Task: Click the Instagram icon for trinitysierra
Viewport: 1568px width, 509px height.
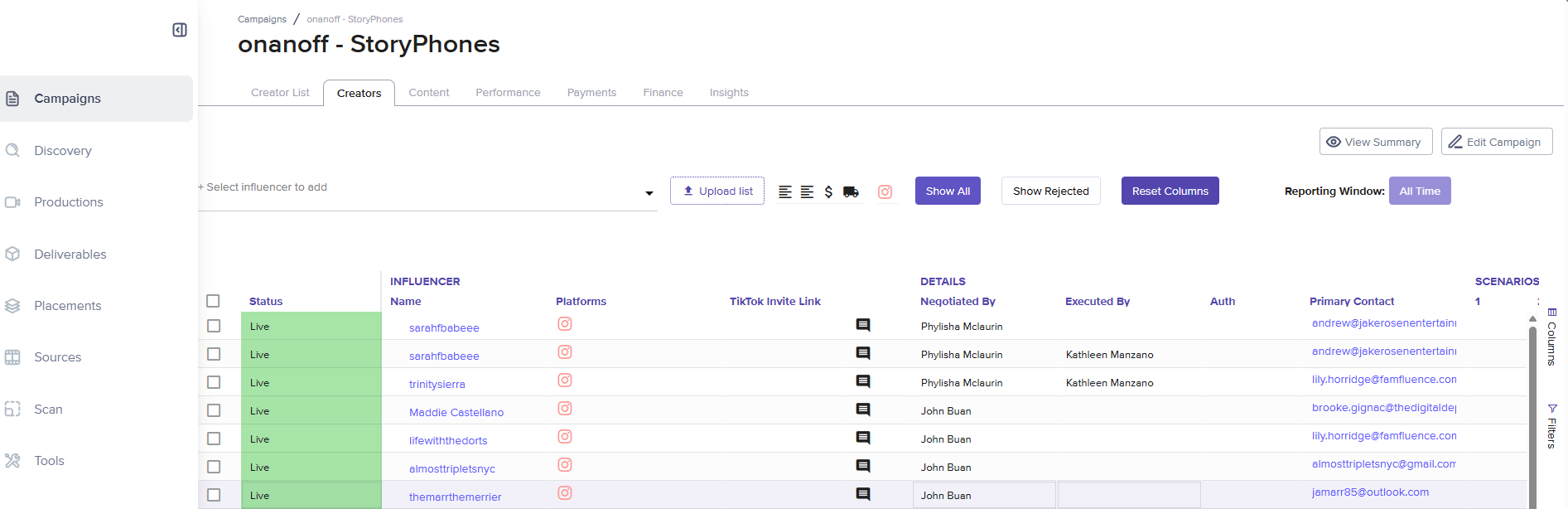Action: pos(565,381)
